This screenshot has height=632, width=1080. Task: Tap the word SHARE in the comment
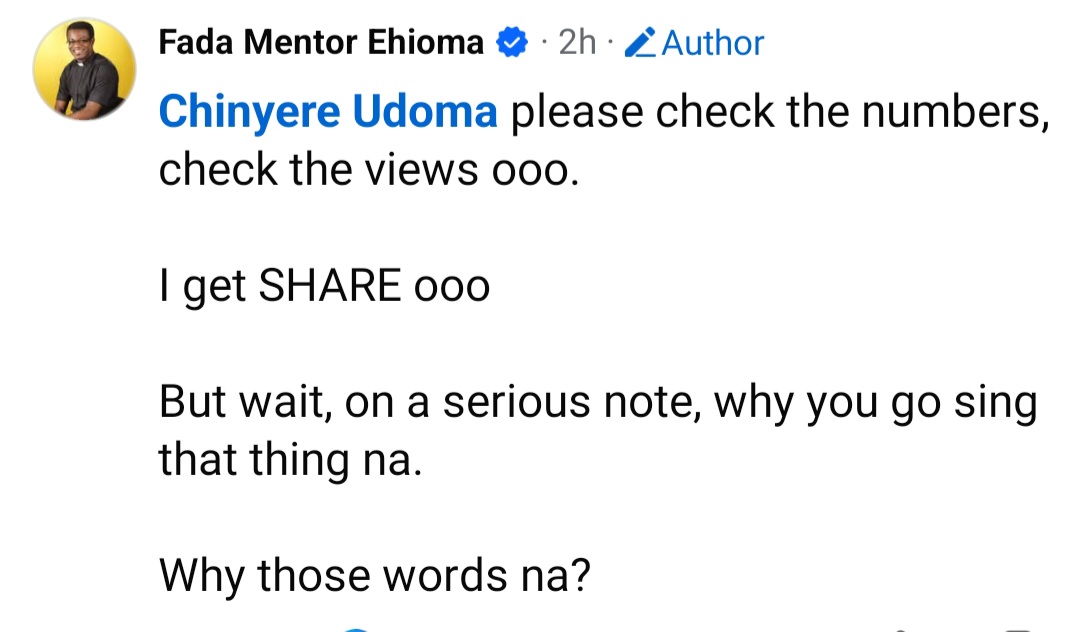[x=330, y=287]
